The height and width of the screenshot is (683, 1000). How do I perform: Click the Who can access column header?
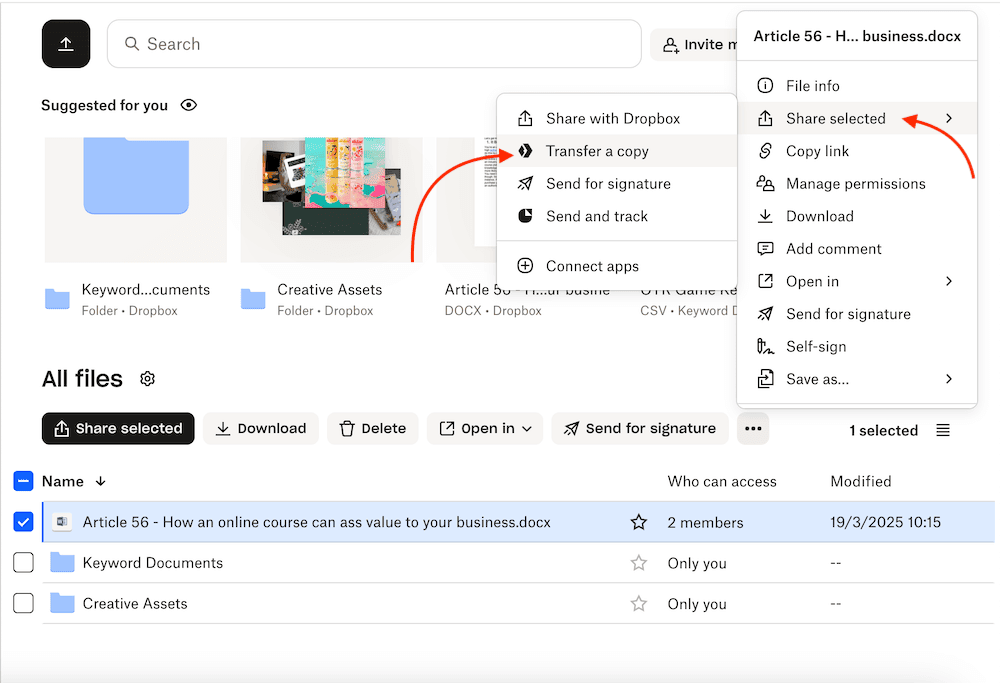click(722, 481)
